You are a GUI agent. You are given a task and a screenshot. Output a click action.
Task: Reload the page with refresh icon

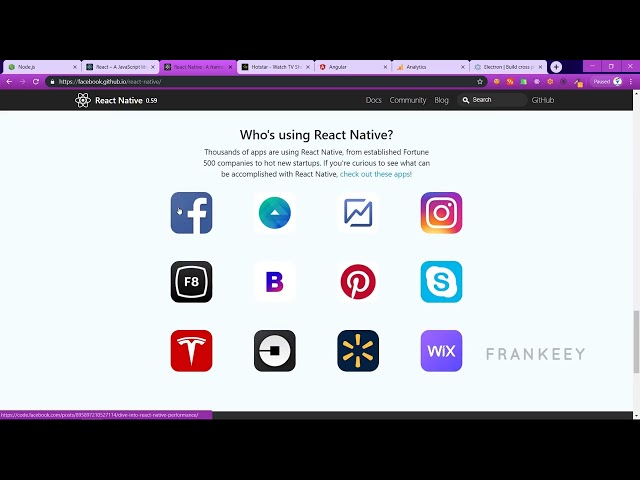point(36,82)
